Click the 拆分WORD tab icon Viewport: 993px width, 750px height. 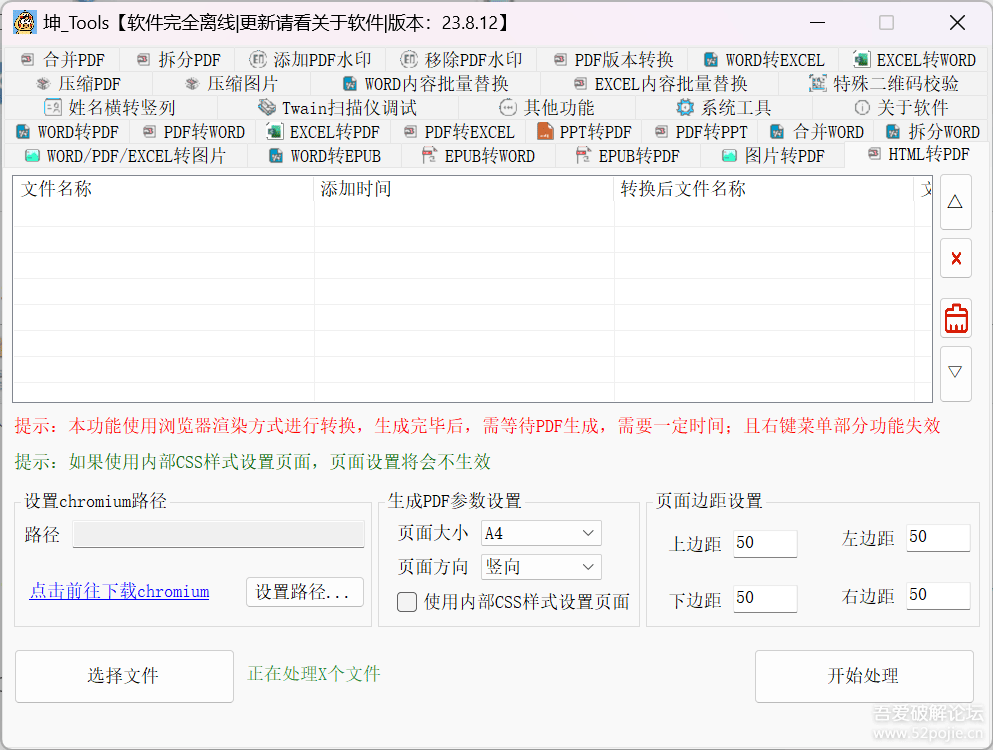coord(893,132)
